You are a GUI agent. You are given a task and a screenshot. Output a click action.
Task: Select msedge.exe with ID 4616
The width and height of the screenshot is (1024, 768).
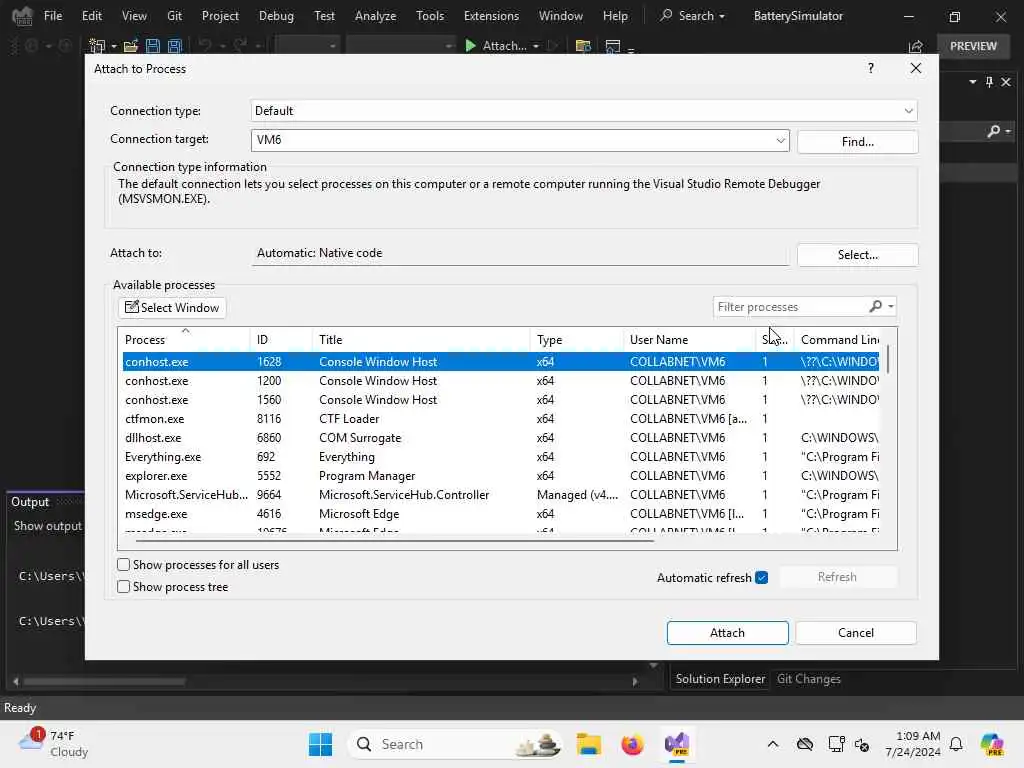[501, 513]
